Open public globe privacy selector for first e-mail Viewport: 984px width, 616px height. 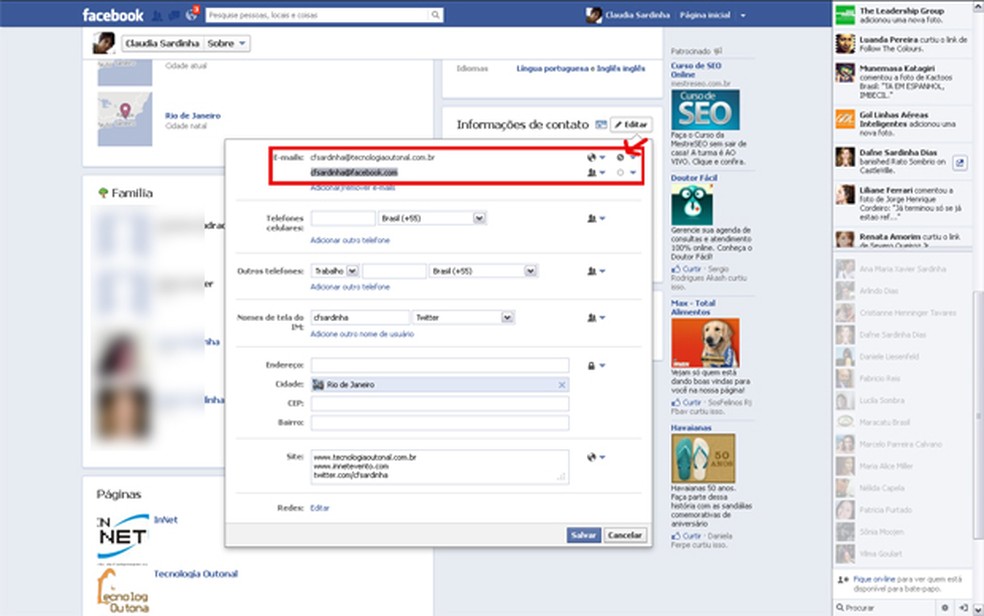pyautogui.click(x=596, y=157)
